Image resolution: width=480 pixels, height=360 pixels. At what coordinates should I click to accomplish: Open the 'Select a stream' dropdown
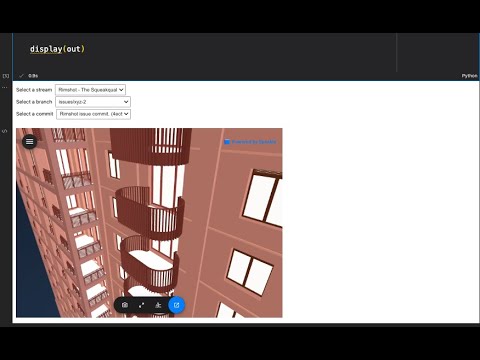(90, 90)
